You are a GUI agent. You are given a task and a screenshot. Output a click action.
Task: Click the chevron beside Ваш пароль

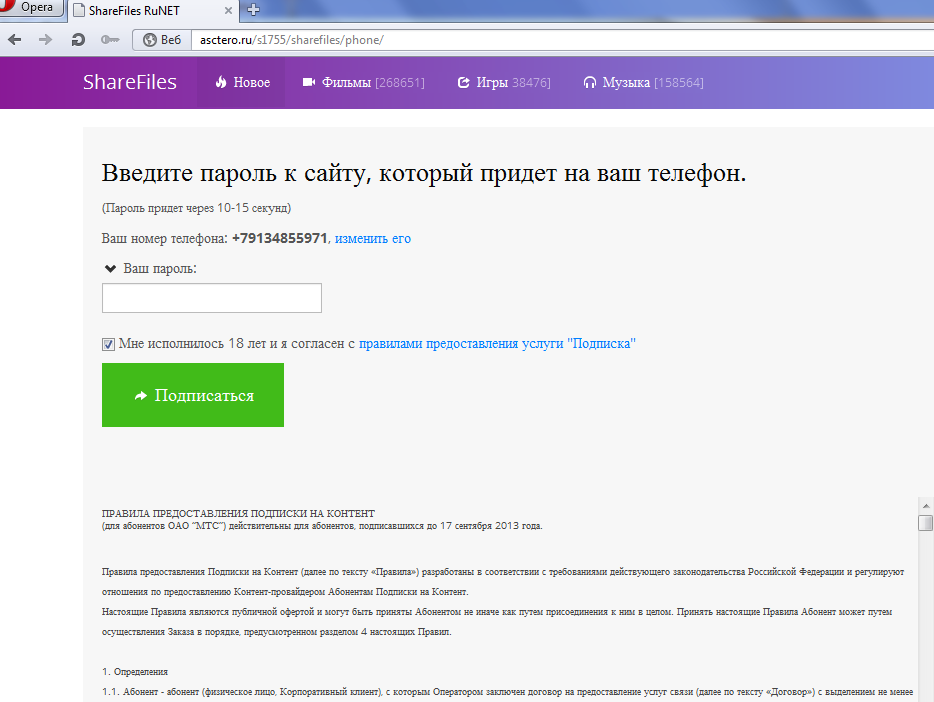pos(110,269)
